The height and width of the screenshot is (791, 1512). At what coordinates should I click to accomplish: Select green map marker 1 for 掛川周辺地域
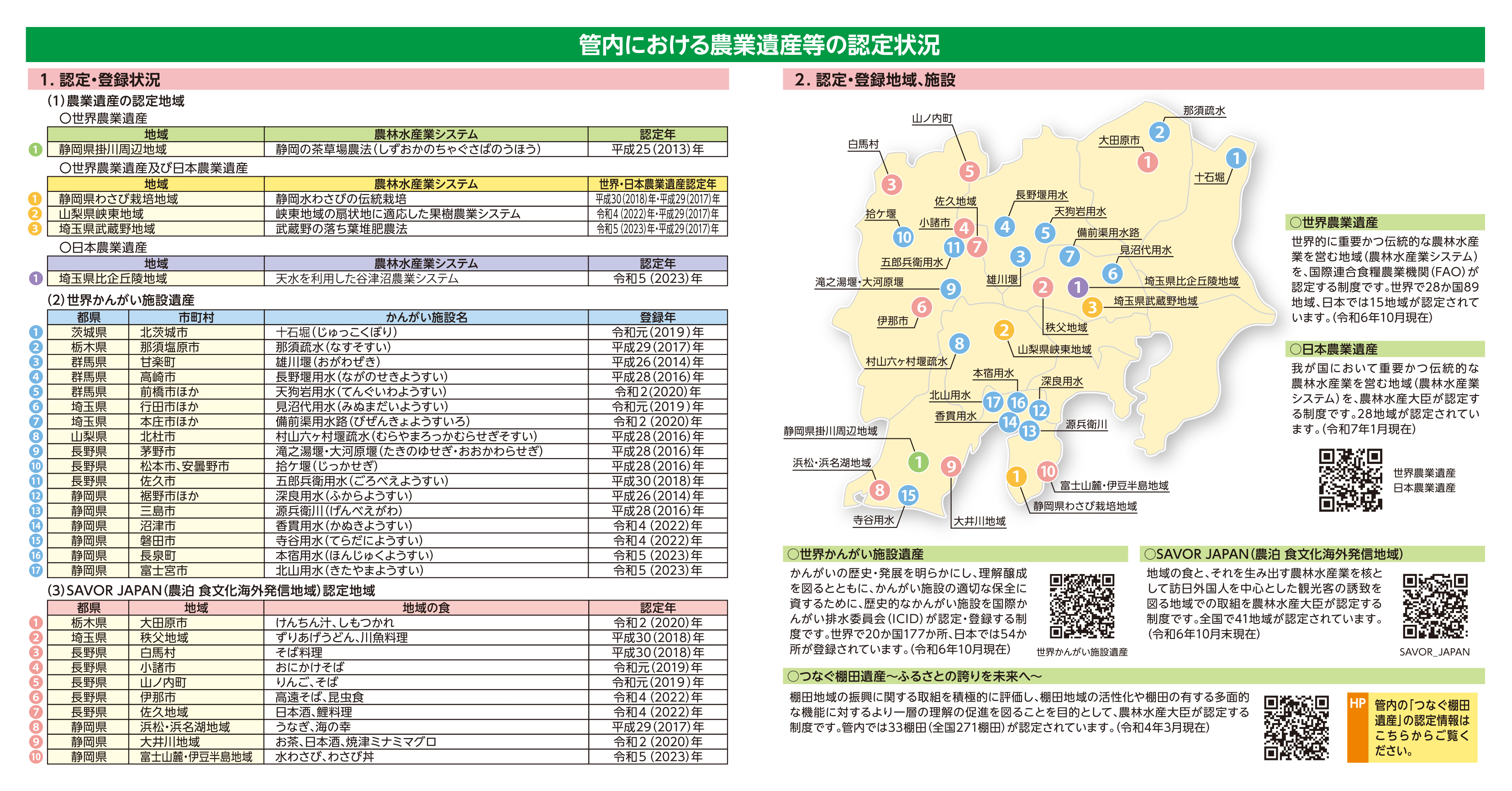[919, 462]
